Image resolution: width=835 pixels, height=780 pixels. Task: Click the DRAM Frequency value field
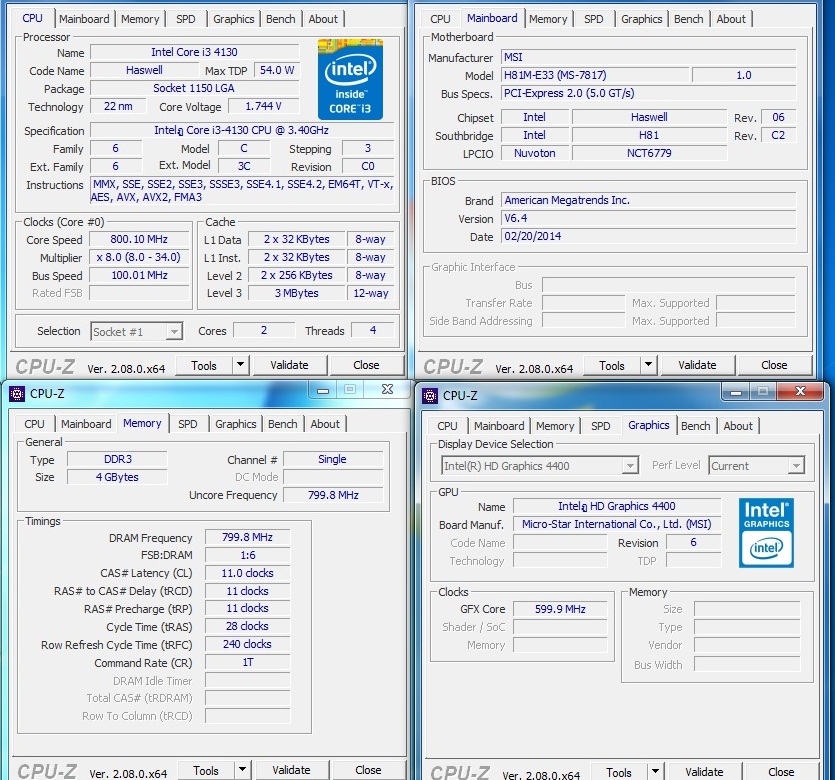[x=247, y=537]
